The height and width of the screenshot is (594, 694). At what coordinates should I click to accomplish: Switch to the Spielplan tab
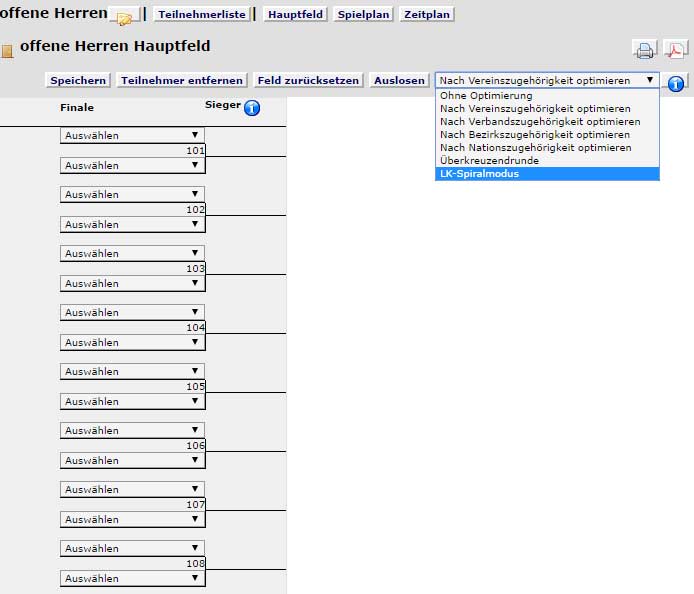(x=364, y=15)
